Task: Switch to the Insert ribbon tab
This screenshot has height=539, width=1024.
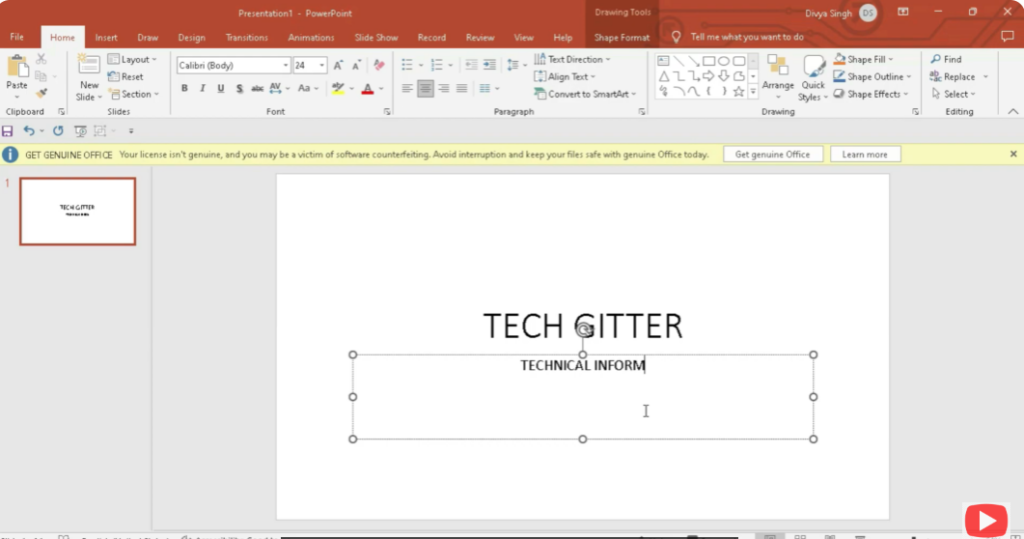Action: click(x=106, y=38)
